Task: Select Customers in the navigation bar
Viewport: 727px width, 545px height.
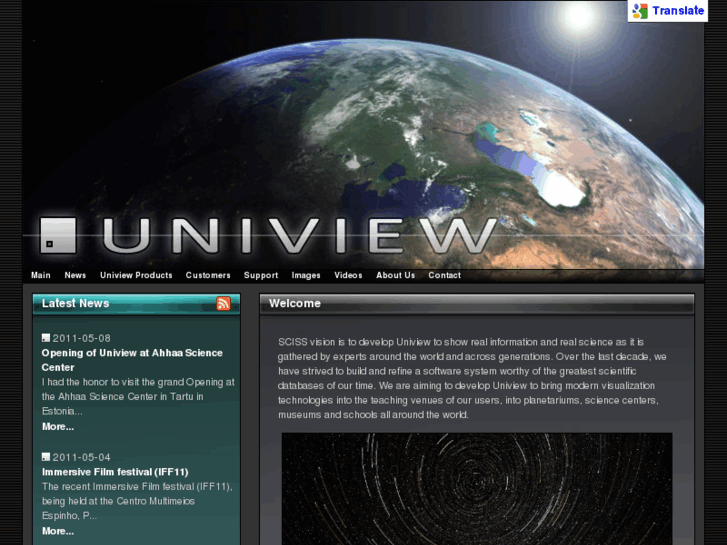Action: pos(208,275)
